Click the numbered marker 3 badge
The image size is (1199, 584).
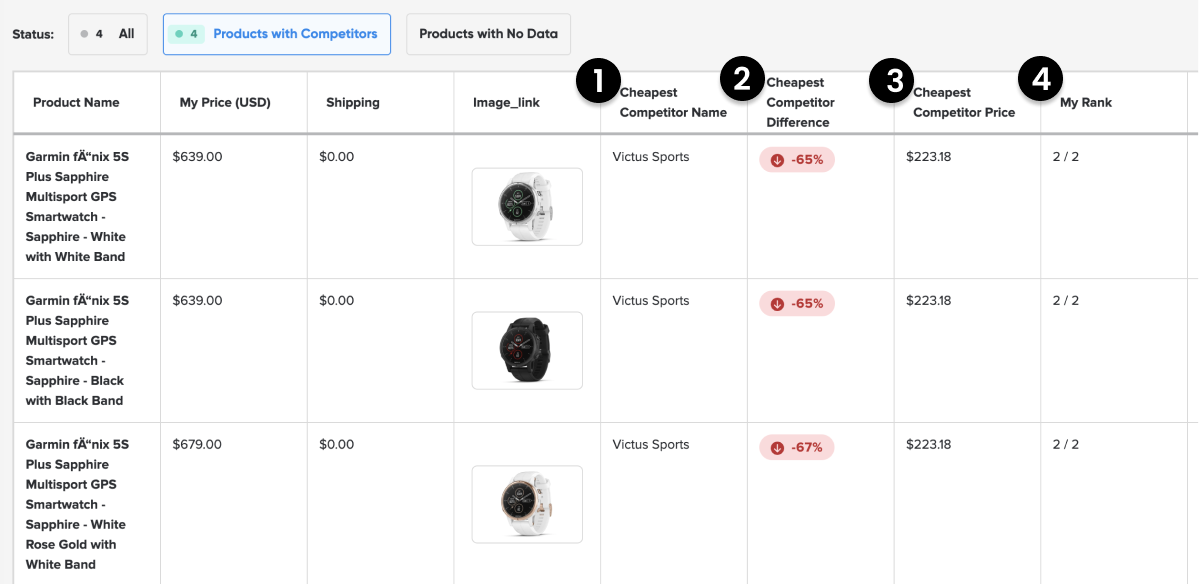pyautogui.click(x=893, y=82)
